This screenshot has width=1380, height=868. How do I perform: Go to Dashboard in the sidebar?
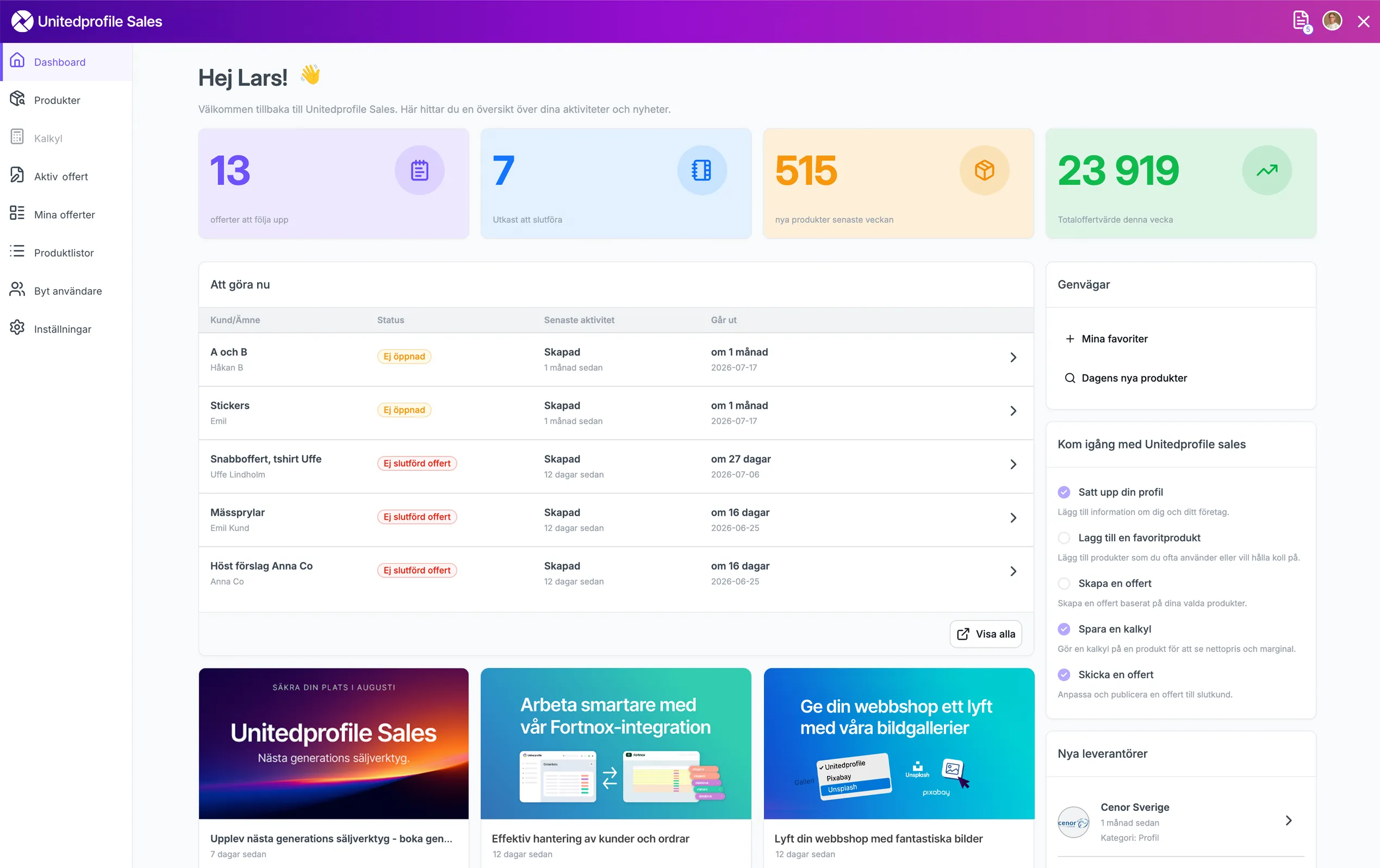pyautogui.click(x=66, y=62)
